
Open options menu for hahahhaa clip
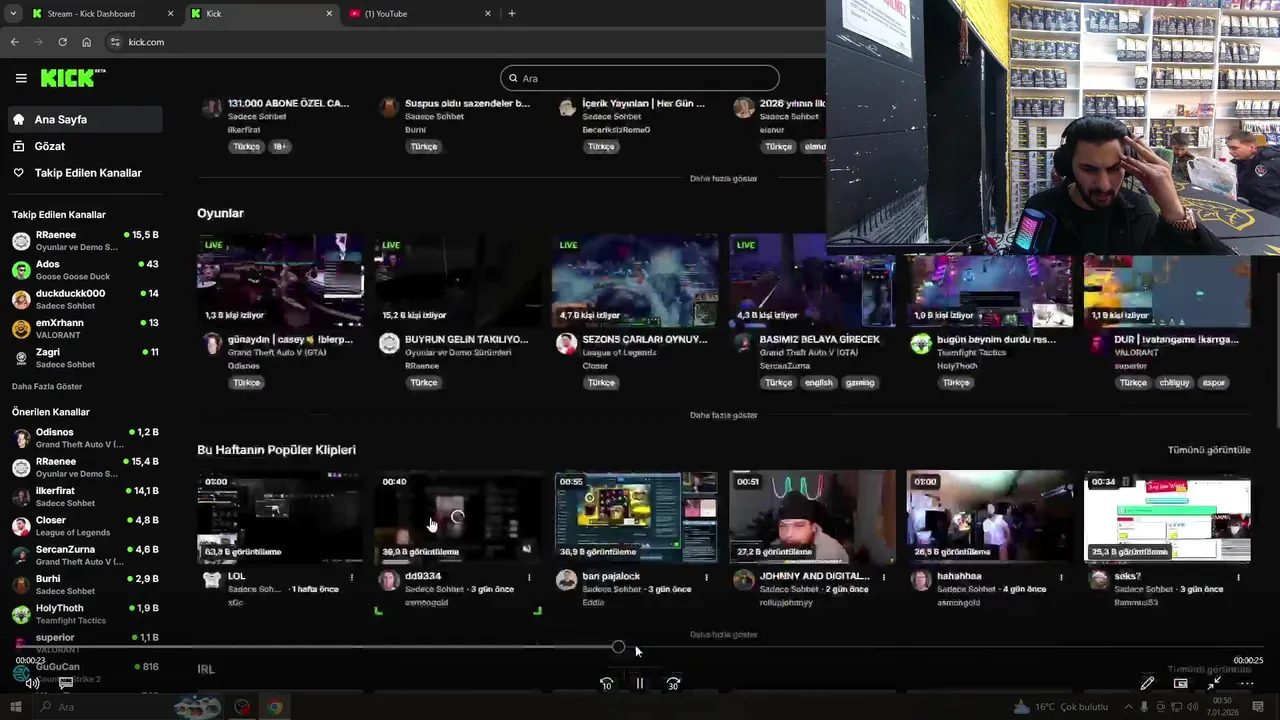click(1061, 577)
